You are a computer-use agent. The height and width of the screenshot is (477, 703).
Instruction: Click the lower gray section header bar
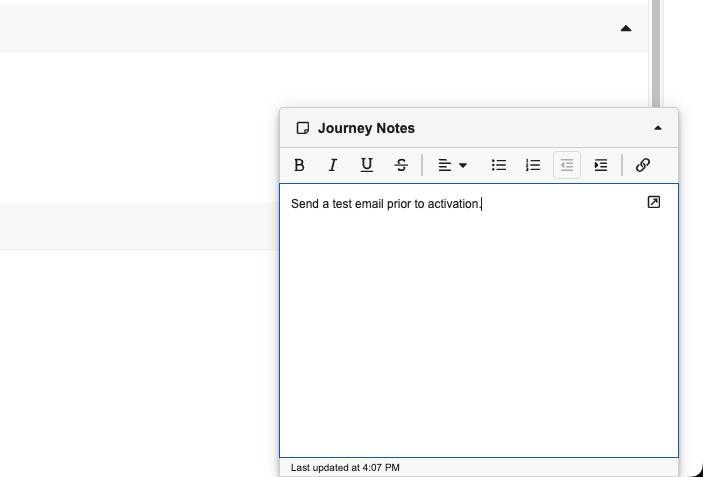click(x=140, y=225)
